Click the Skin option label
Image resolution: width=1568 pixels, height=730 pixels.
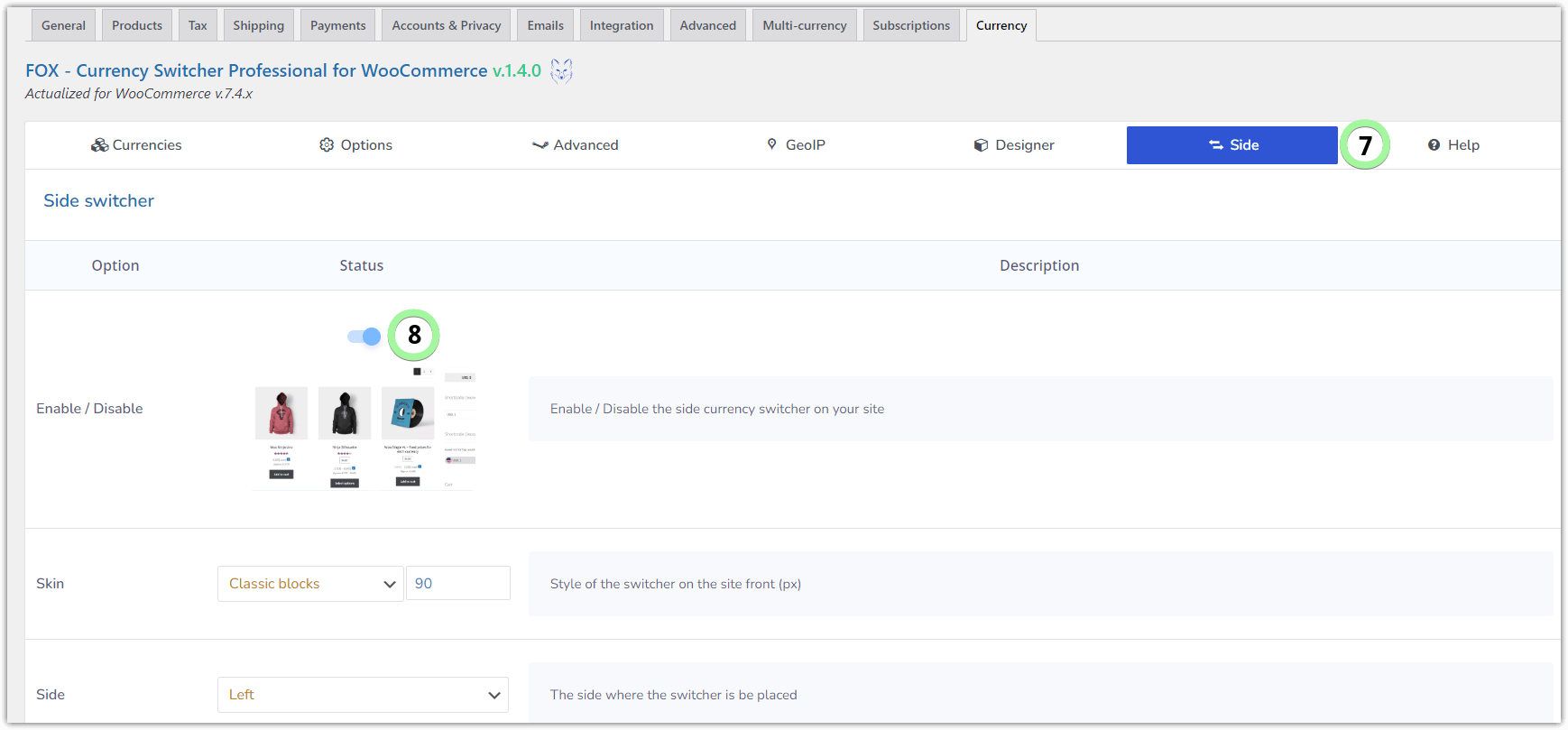(50, 584)
